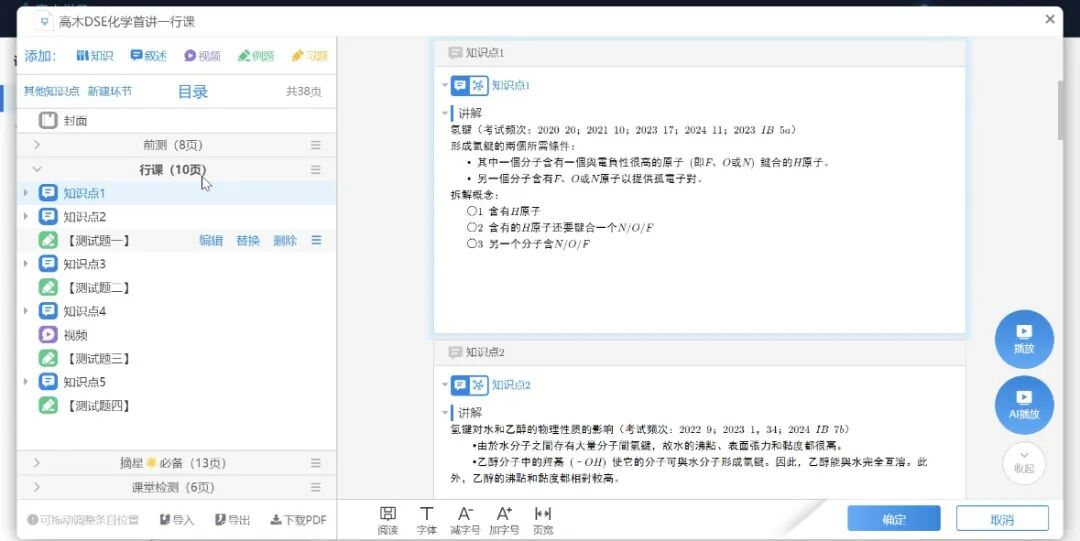
Task: Confirm with the 确定 button
Action: [x=894, y=519]
